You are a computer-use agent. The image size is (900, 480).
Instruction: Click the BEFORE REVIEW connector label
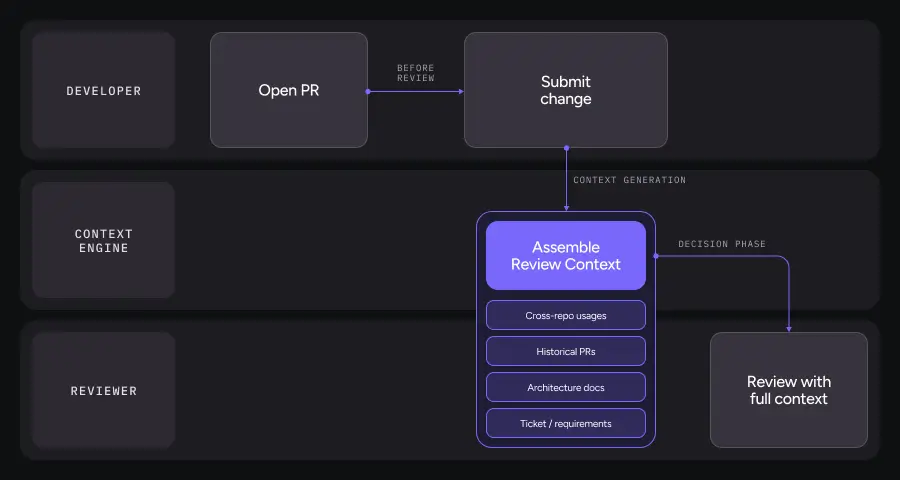415,73
